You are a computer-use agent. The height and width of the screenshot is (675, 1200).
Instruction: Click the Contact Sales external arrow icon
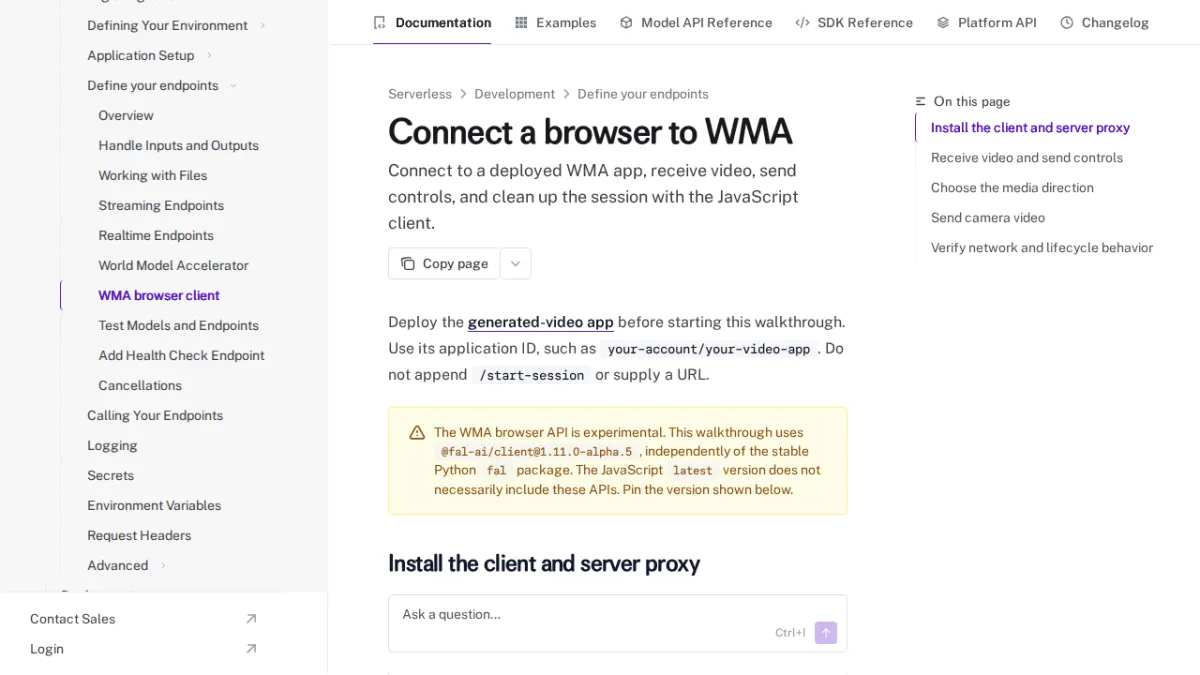[x=251, y=619]
